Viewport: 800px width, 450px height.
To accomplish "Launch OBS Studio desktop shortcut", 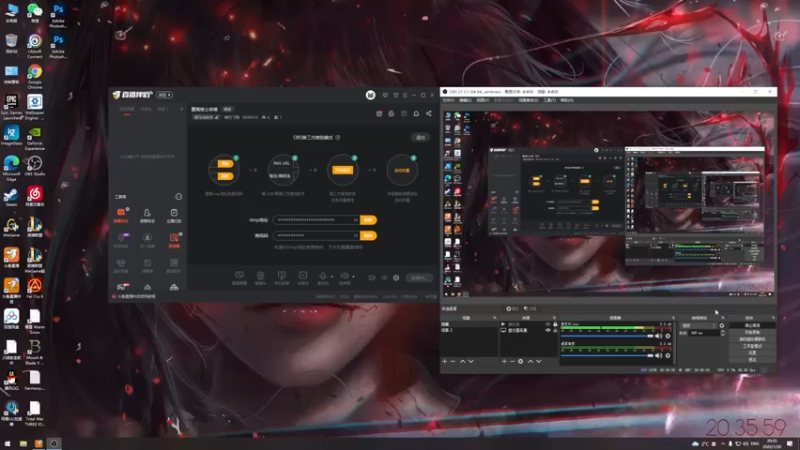I will pos(35,166).
